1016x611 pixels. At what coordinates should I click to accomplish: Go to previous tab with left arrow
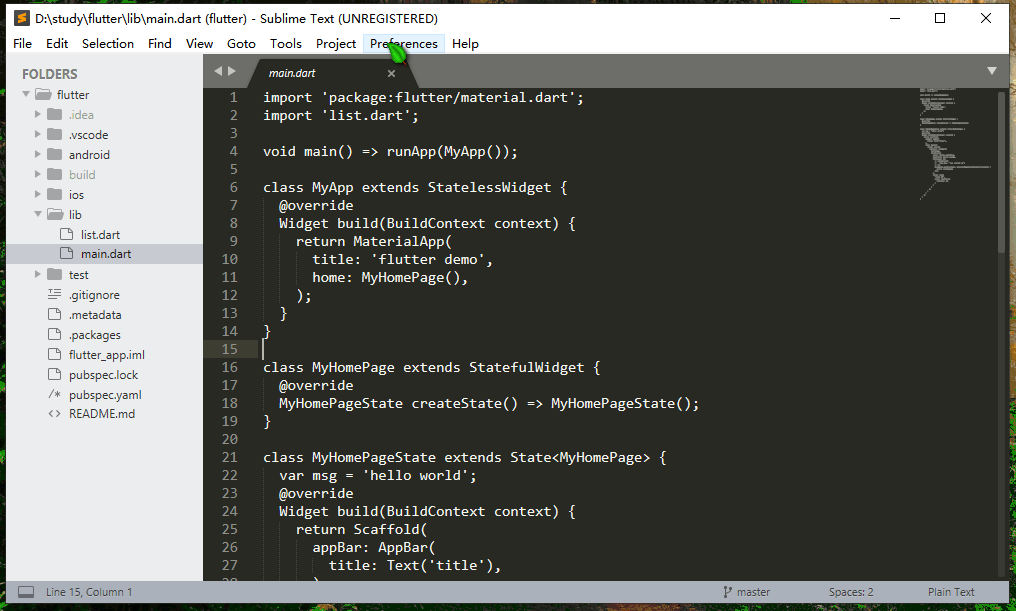point(218,71)
